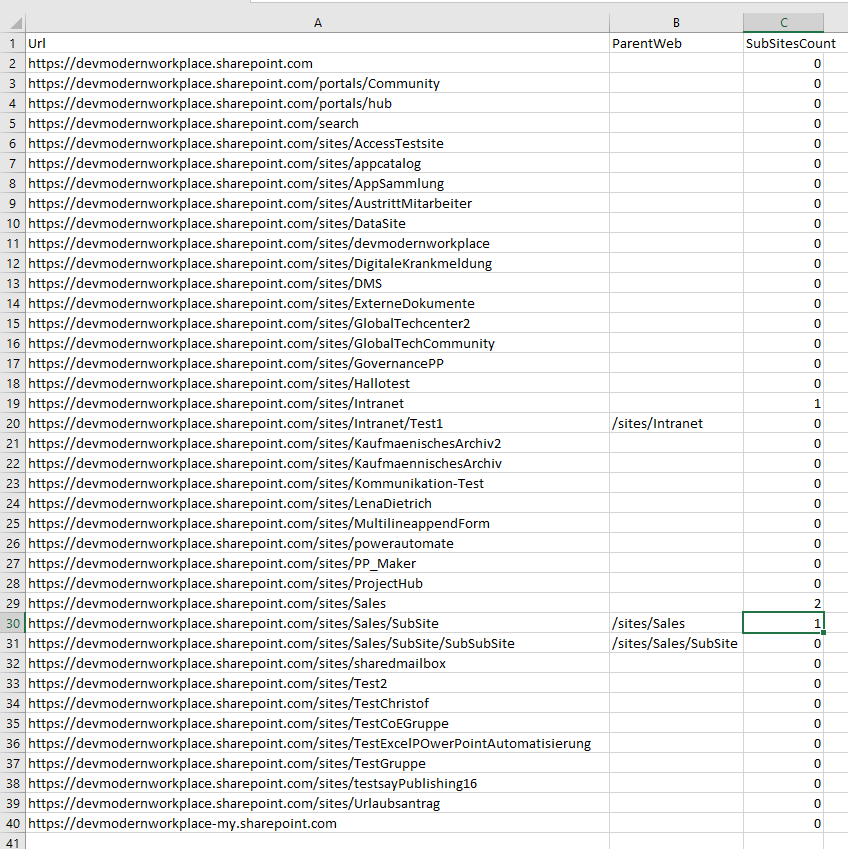Select the sites/ProjectHub URL cell
Viewport: 848px width, 849px height.
[317, 584]
